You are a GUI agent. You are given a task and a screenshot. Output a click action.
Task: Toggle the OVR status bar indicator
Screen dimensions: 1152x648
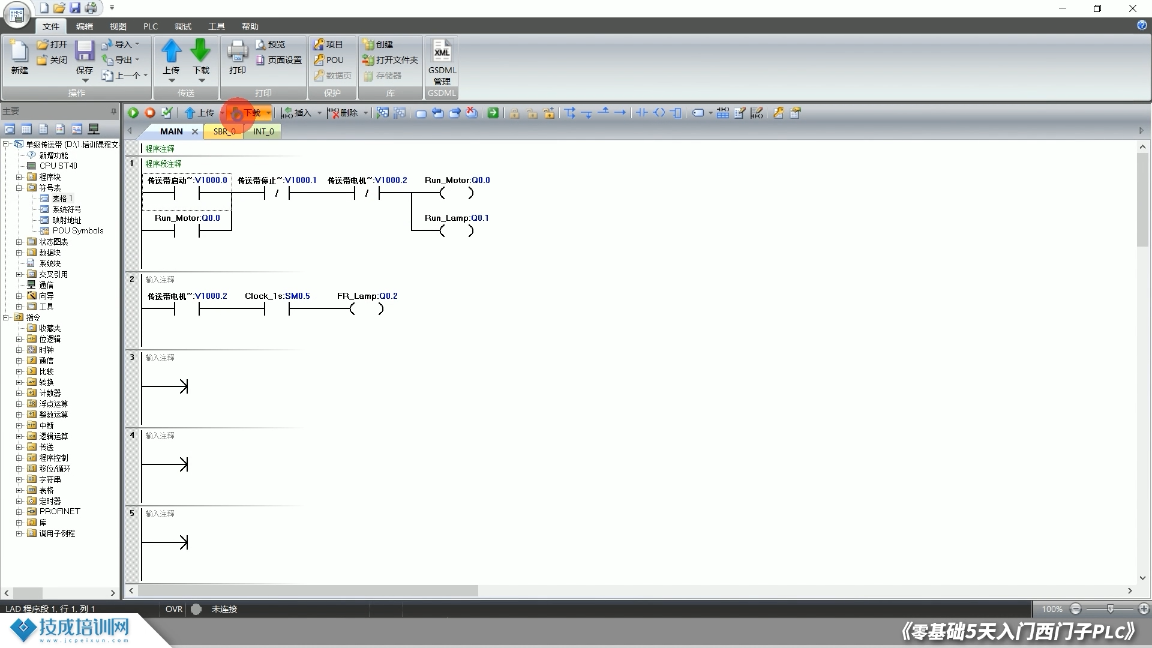click(173, 609)
